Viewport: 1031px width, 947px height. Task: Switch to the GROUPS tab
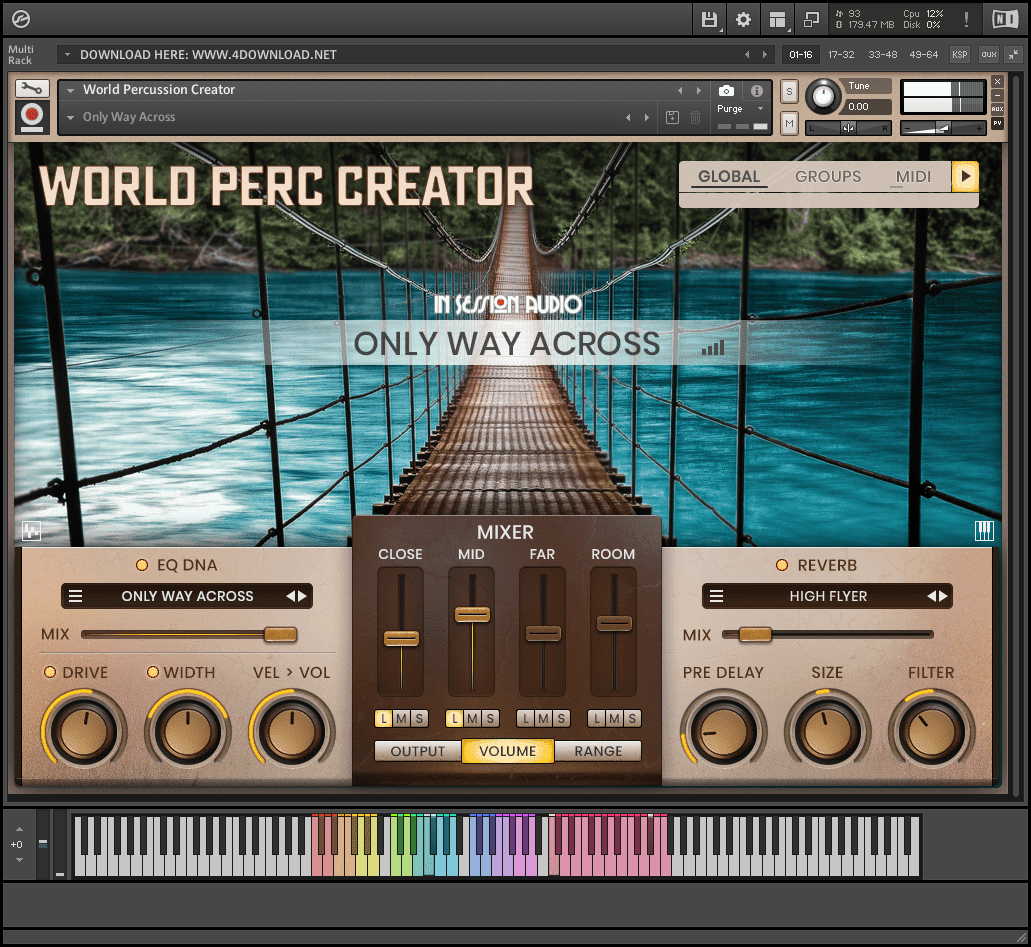828,176
